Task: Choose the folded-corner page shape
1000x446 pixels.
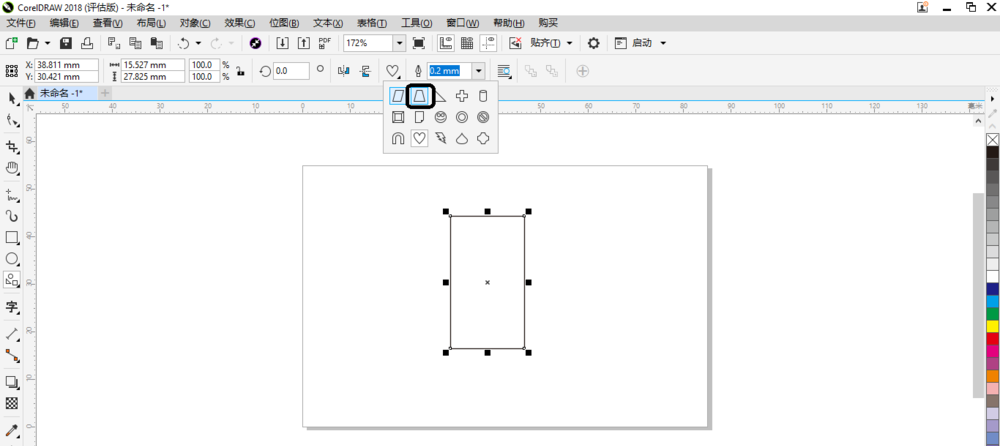Action: click(x=419, y=117)
